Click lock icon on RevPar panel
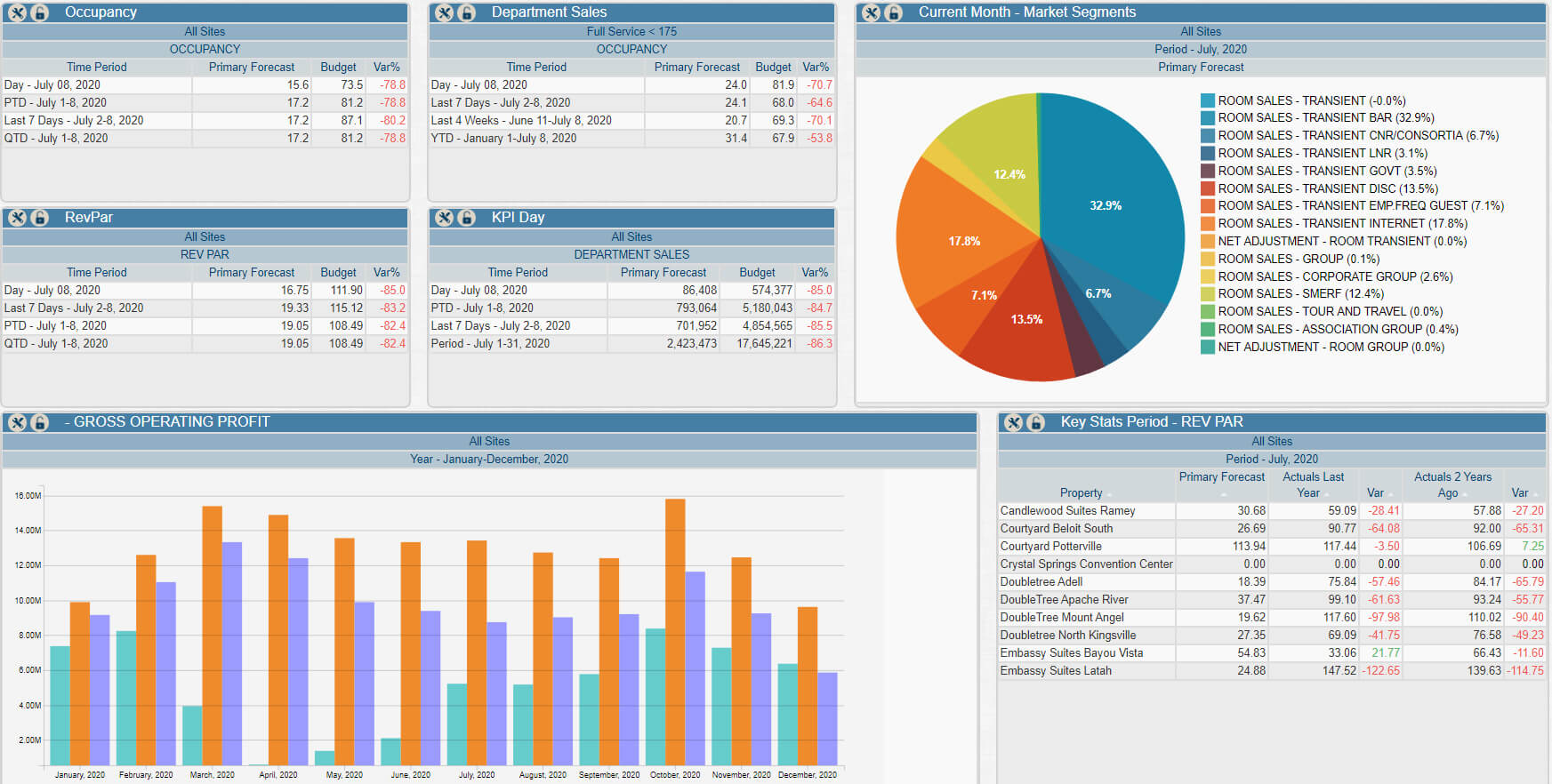 (40, 218)
